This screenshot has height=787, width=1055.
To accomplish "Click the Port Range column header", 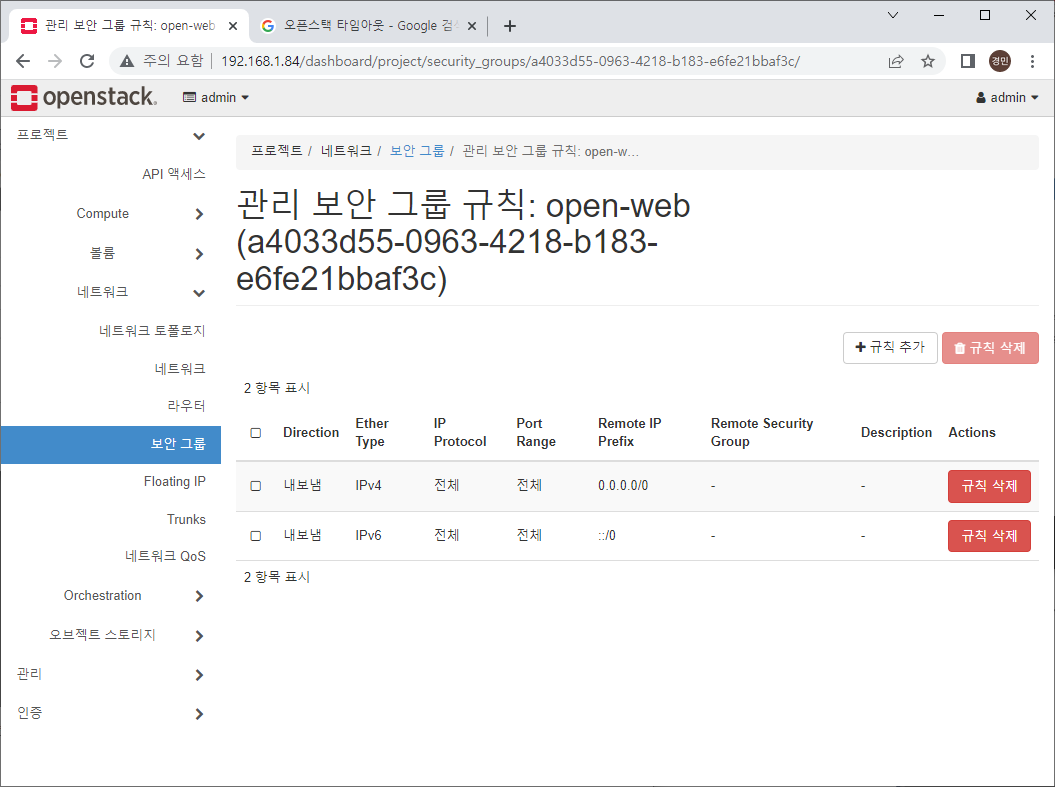I will (x=536, y=433).
